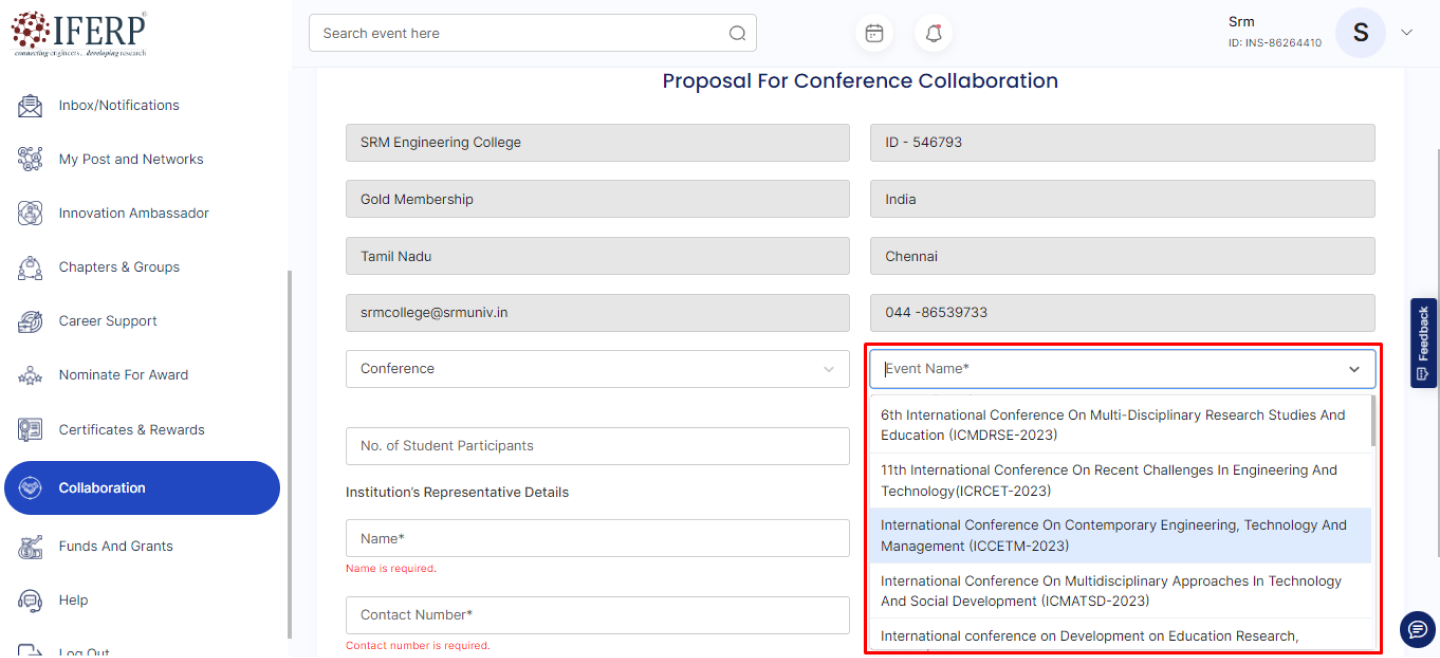1440x658 pixels.
Task: Focus the No. of Student Participants field
Action: coord(597,446)
